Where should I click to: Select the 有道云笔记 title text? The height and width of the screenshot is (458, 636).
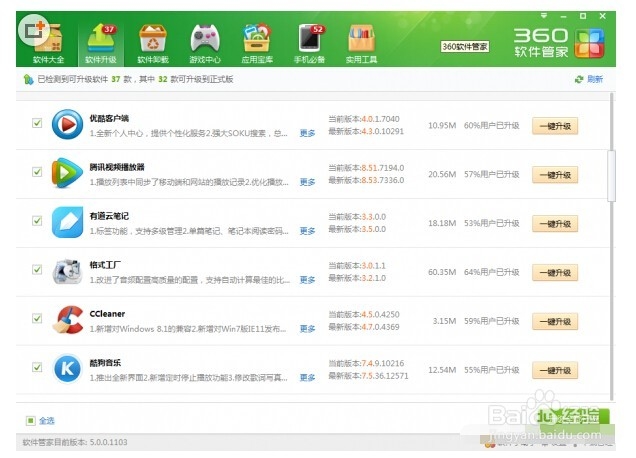click(109, 216)
